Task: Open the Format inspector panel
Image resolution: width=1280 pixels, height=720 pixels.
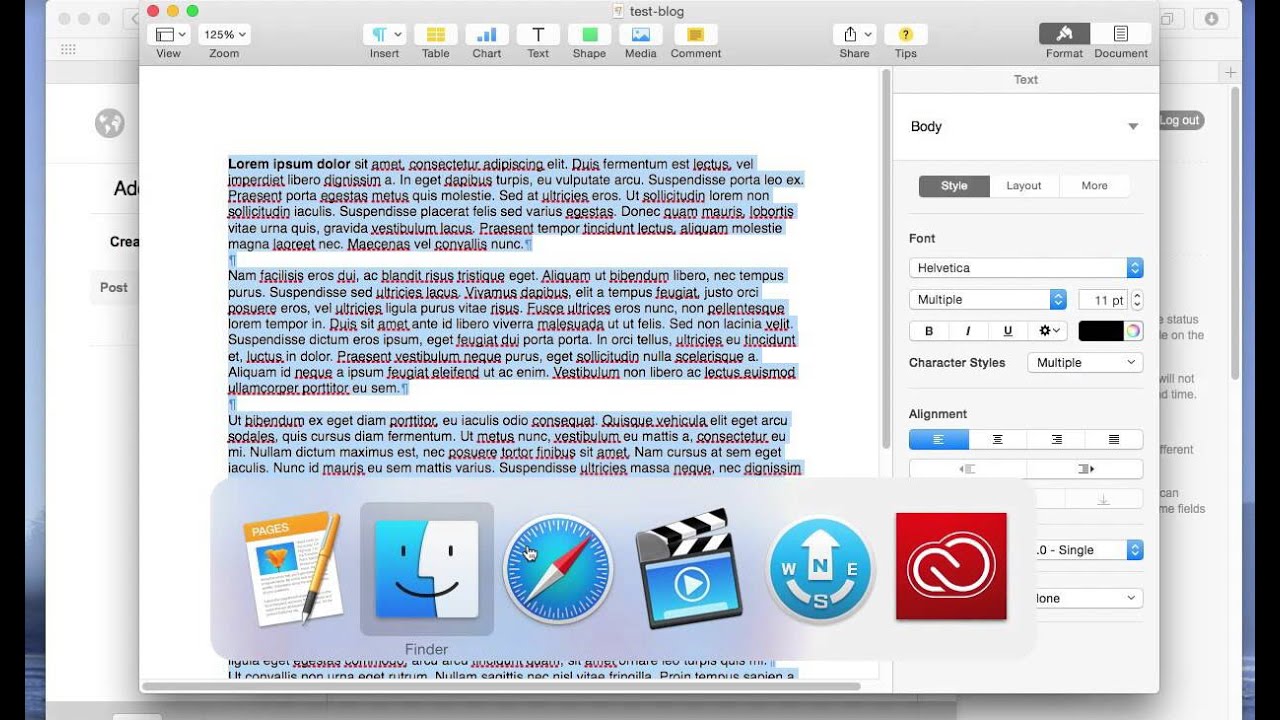Action: pos(1064,34)
